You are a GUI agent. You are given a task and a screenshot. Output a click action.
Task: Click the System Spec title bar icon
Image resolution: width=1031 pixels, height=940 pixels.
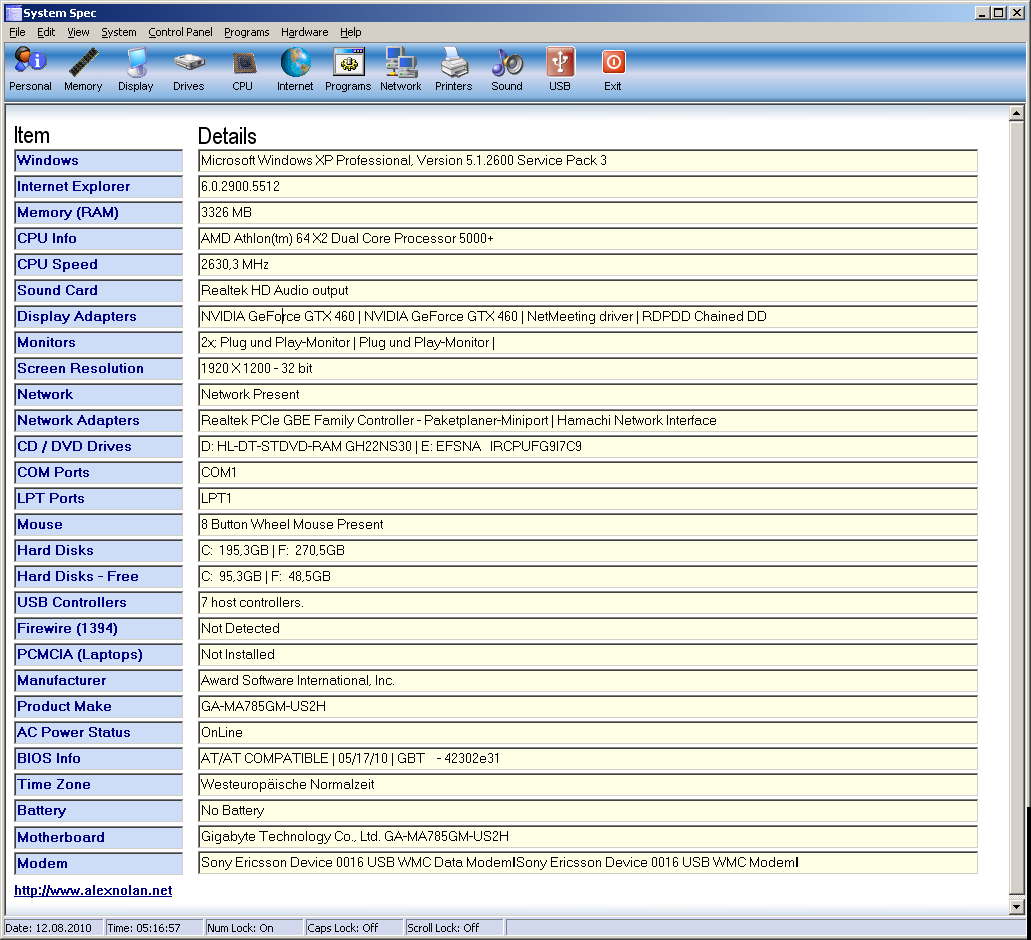click(x=13, y=12)
